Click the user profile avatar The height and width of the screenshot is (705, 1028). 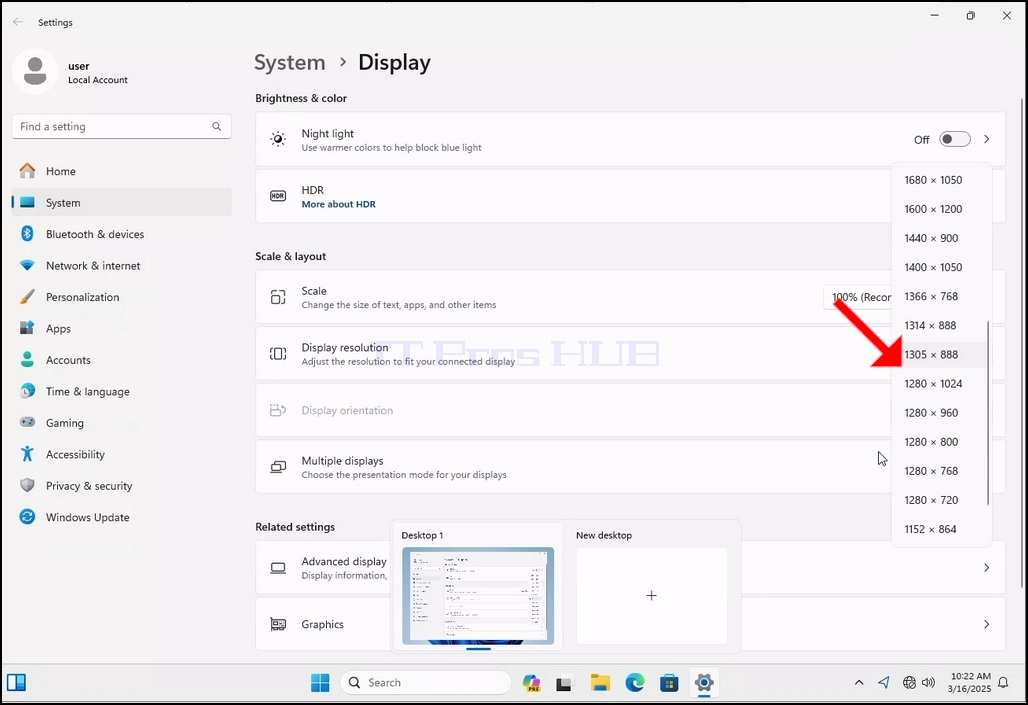(35, 71)
